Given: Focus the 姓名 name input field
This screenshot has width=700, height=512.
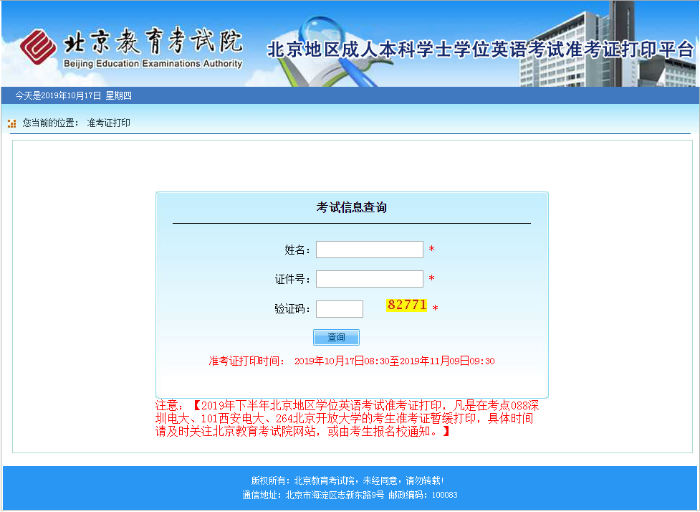Looking at the screenshot, I should tap(369, 250).
